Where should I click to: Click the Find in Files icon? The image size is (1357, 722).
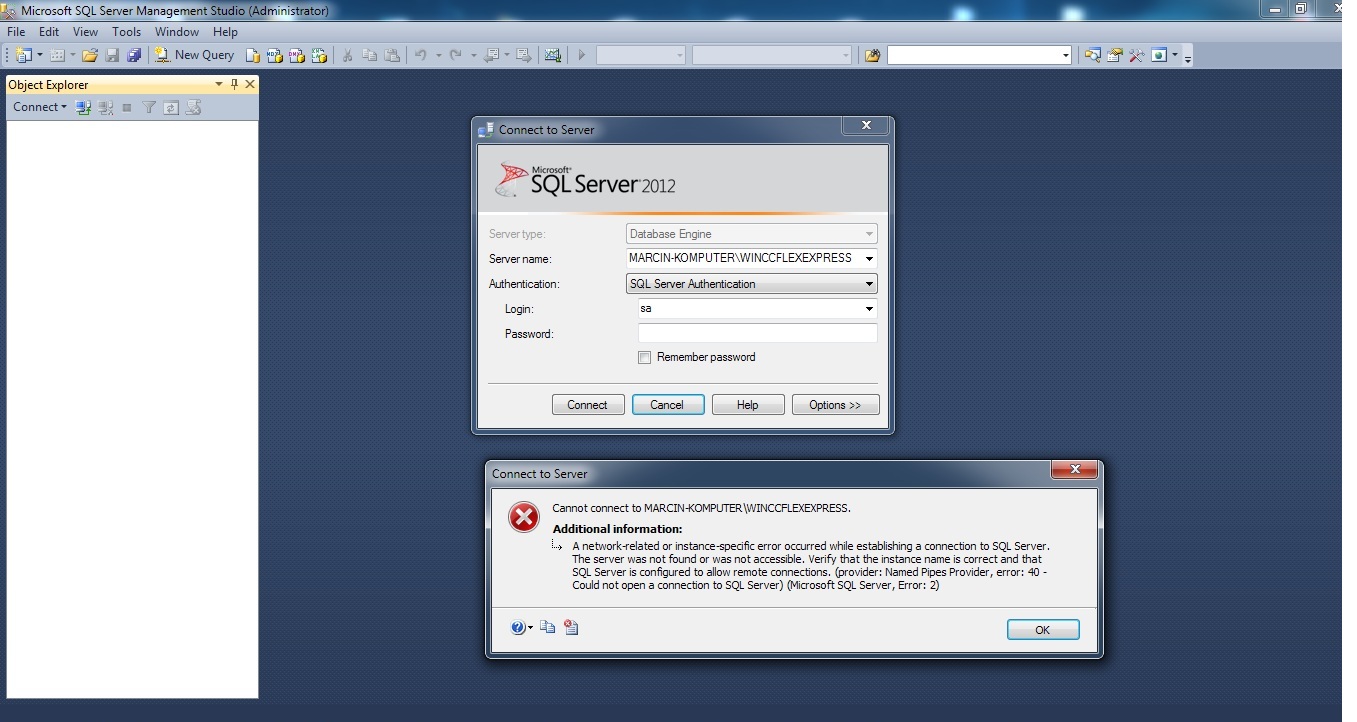[x=873, y=55]
